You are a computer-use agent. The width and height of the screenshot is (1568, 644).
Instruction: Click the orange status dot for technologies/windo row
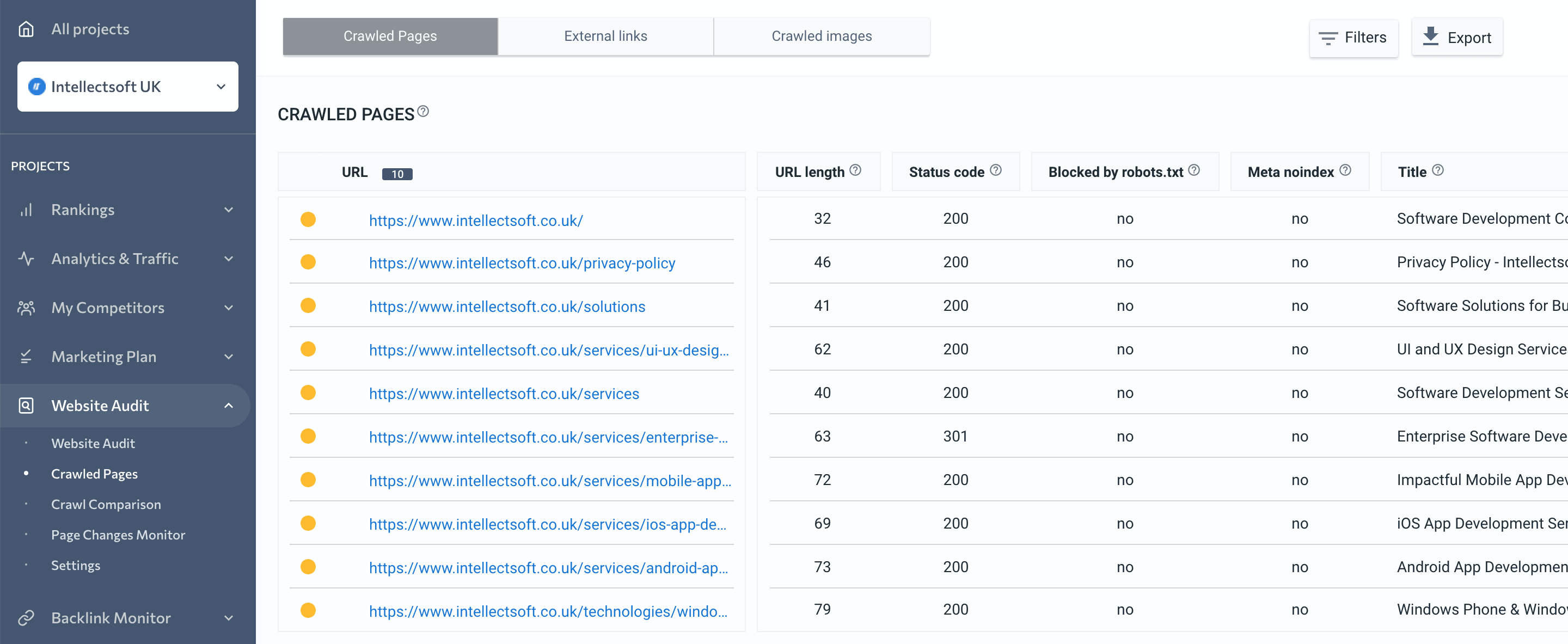click(x=308, y=611)
